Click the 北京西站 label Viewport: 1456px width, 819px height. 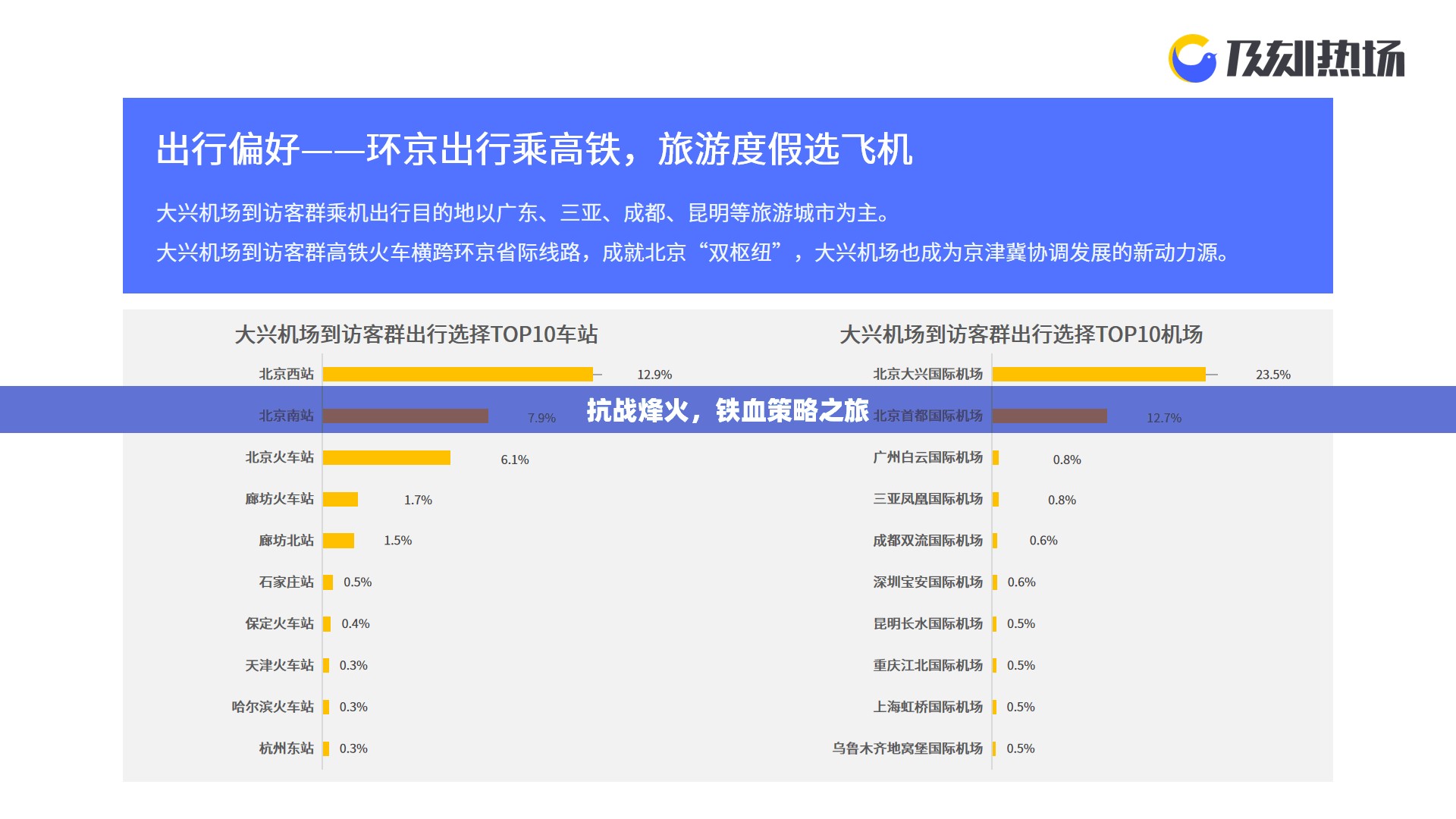coord(286,374)
